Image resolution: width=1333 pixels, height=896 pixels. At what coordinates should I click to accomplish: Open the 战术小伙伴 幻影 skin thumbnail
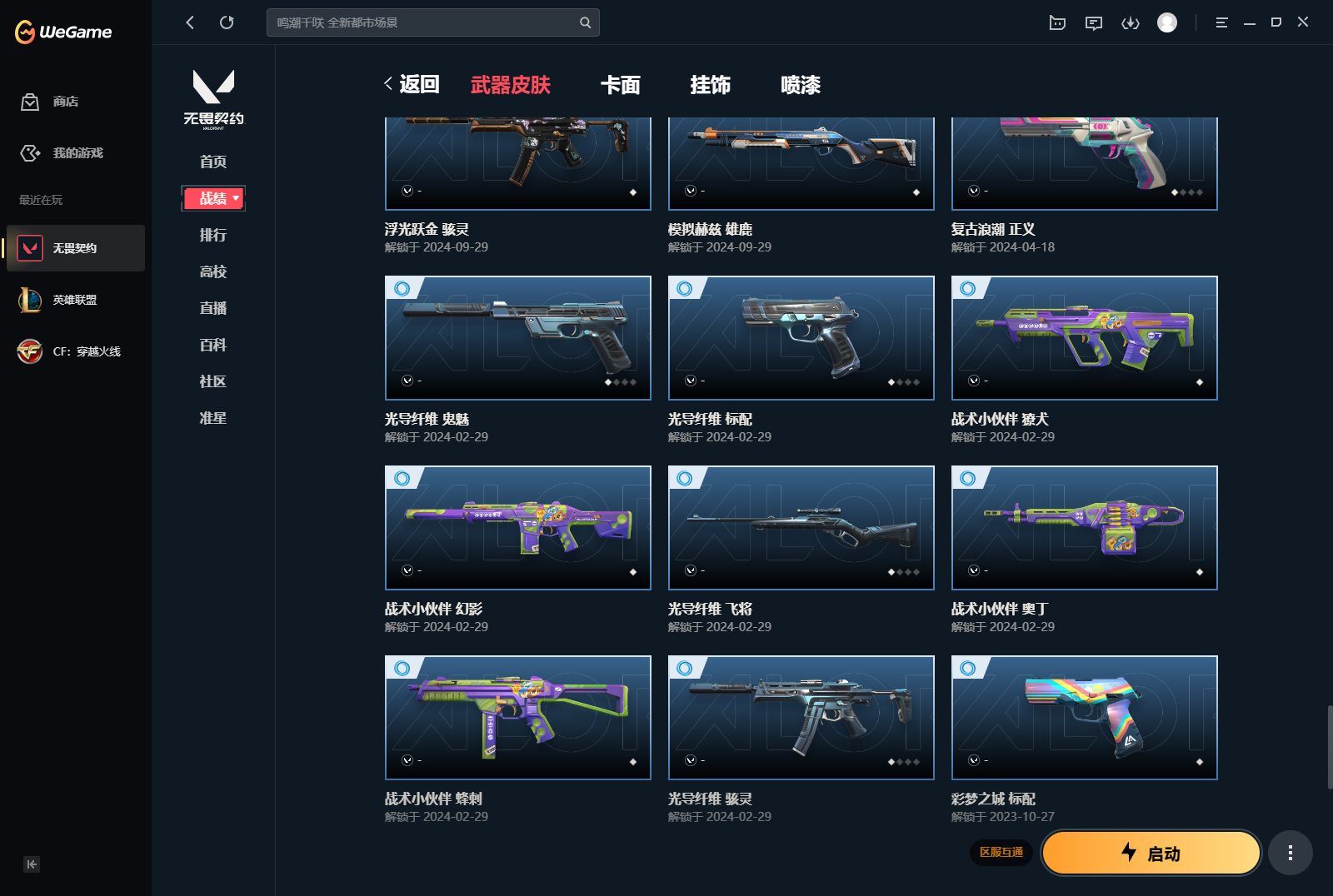click(517, 527)
